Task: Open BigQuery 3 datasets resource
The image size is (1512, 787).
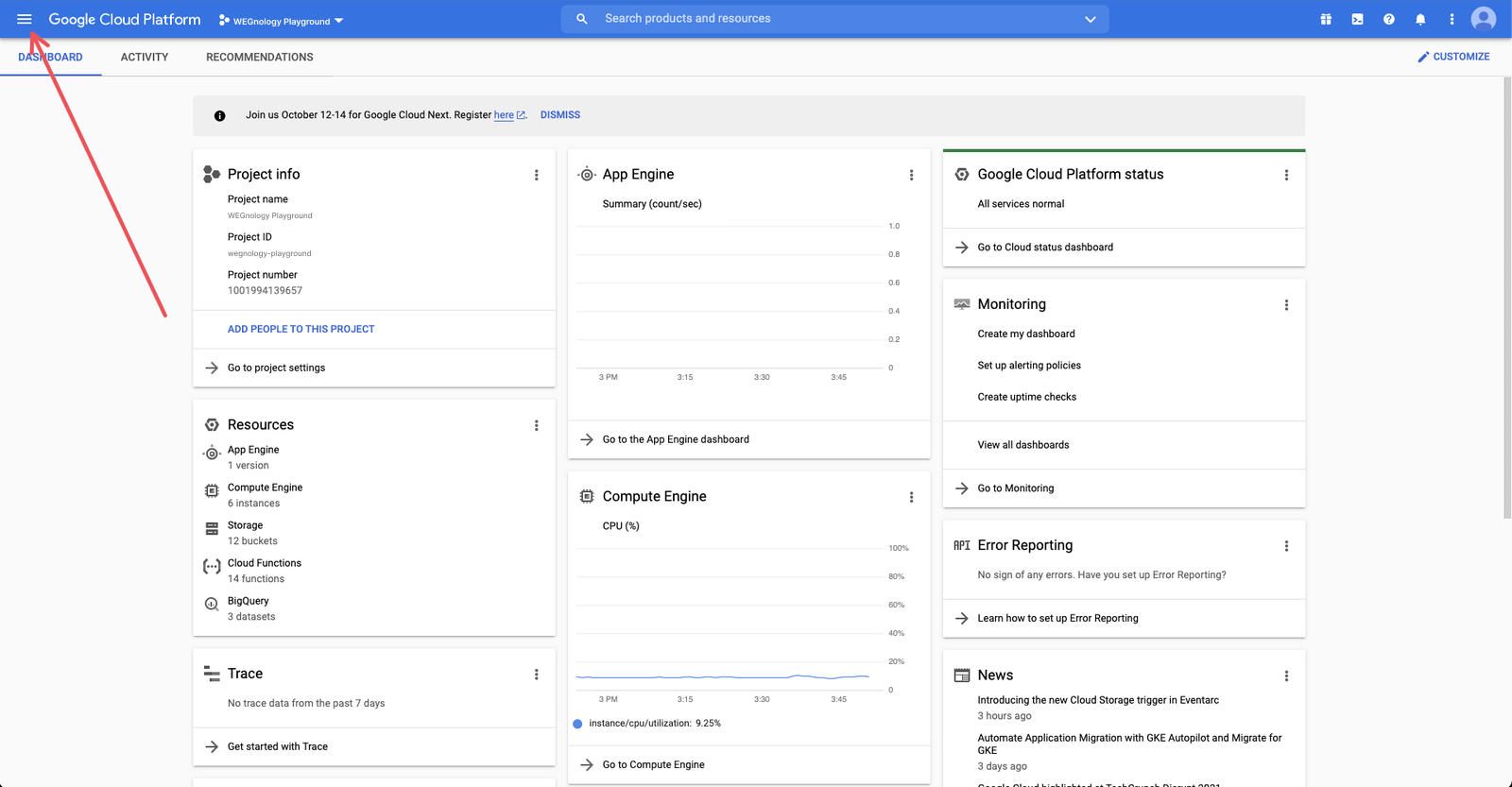Action: point(251,608)
